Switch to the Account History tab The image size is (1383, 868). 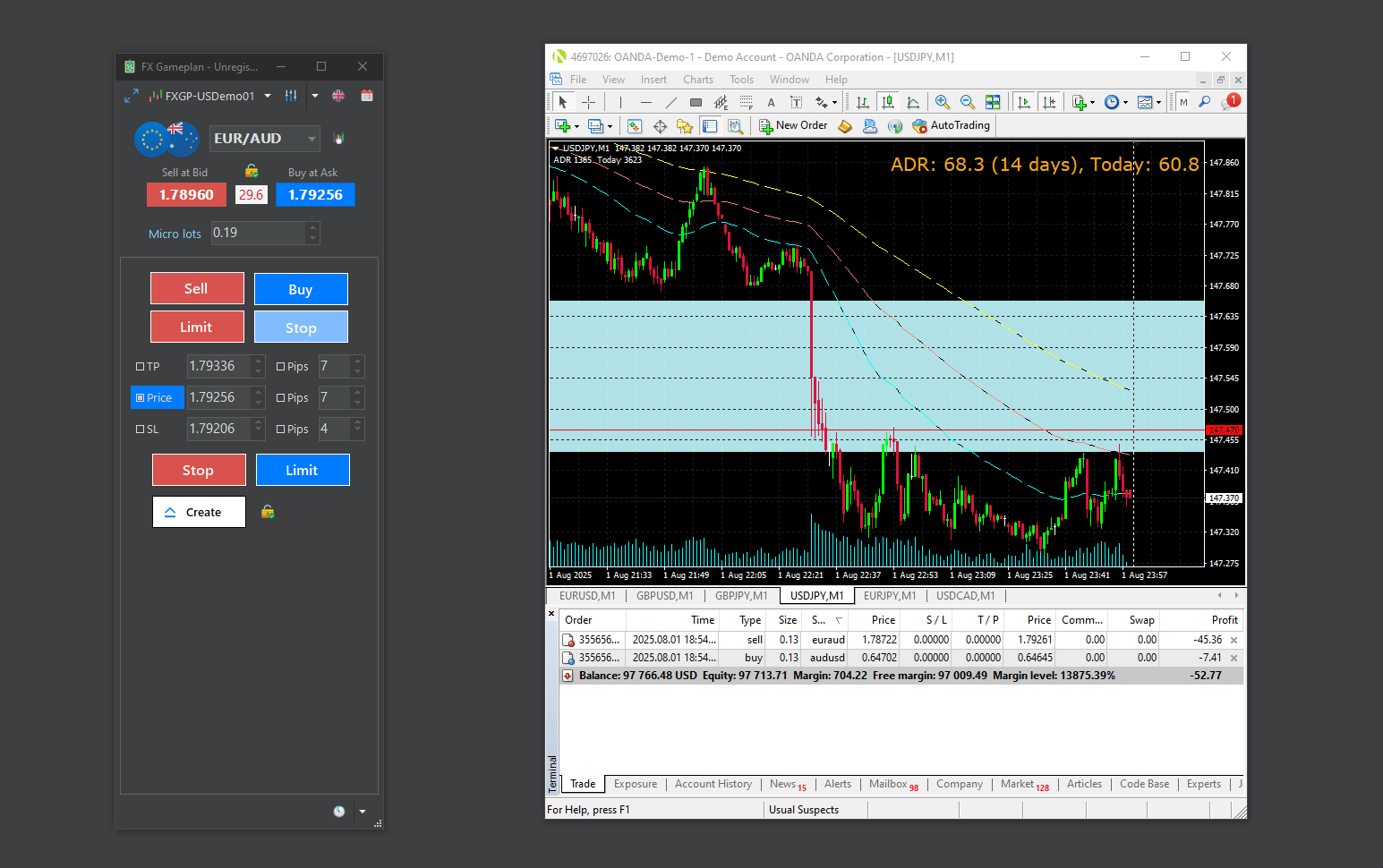(713, 784)
